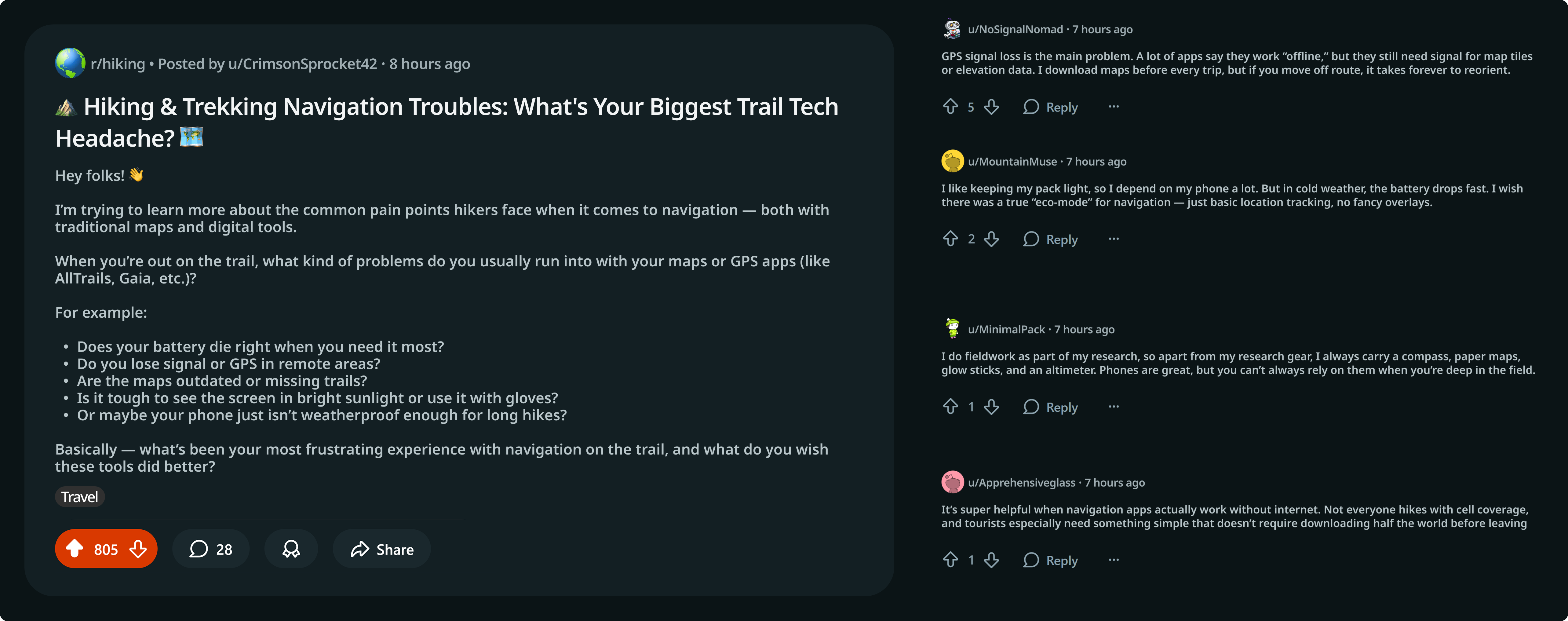The width and height of the screenshot is (1568, 621).
Task: Upvote u/NoSignalNomad's comment
Action: click(951, 107)
